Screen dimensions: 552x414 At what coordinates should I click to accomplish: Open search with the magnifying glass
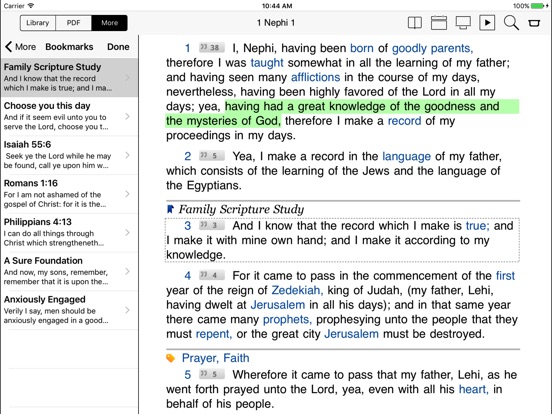tap(511, 23)
